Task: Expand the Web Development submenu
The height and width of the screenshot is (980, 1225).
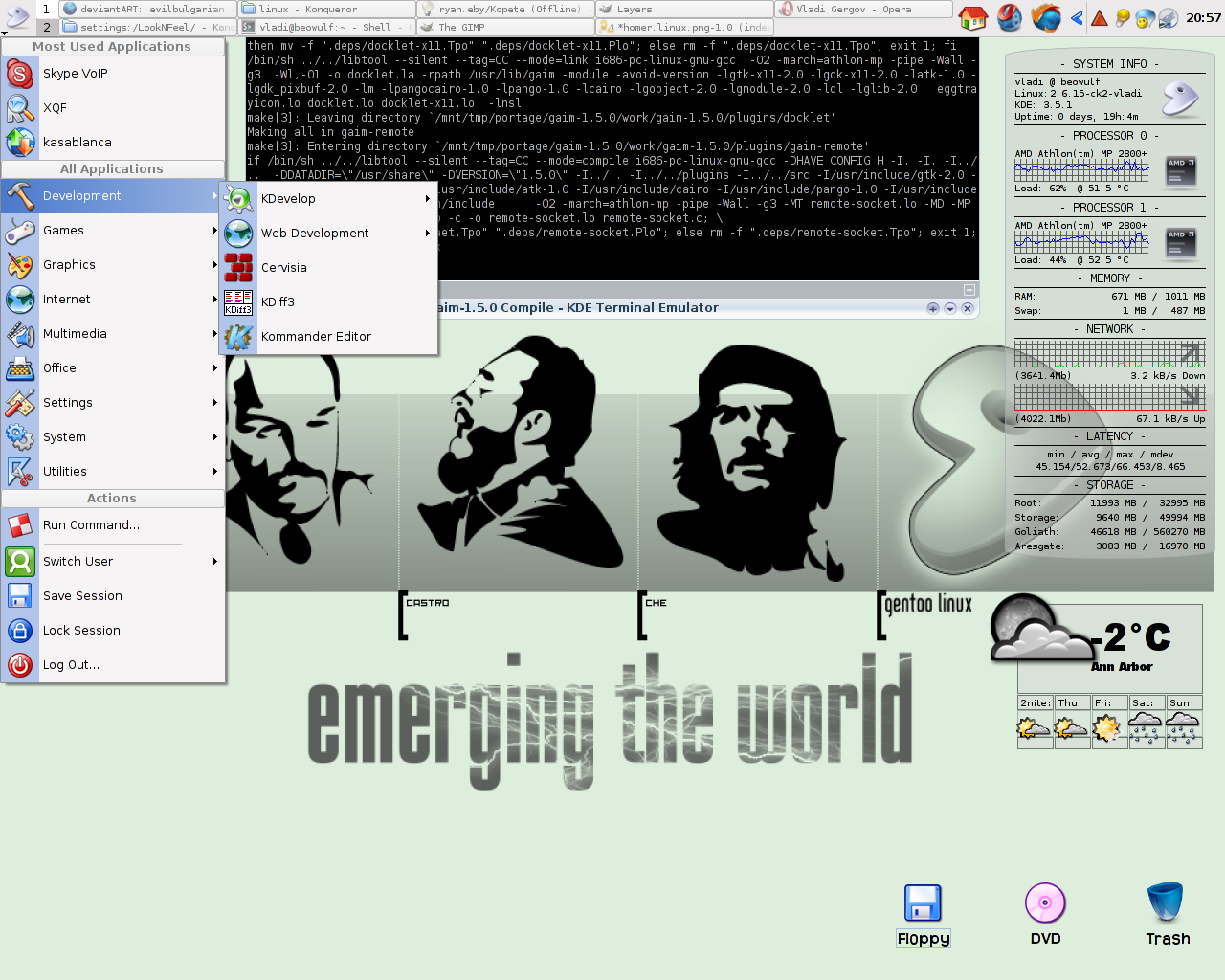Action: [328, 234]
